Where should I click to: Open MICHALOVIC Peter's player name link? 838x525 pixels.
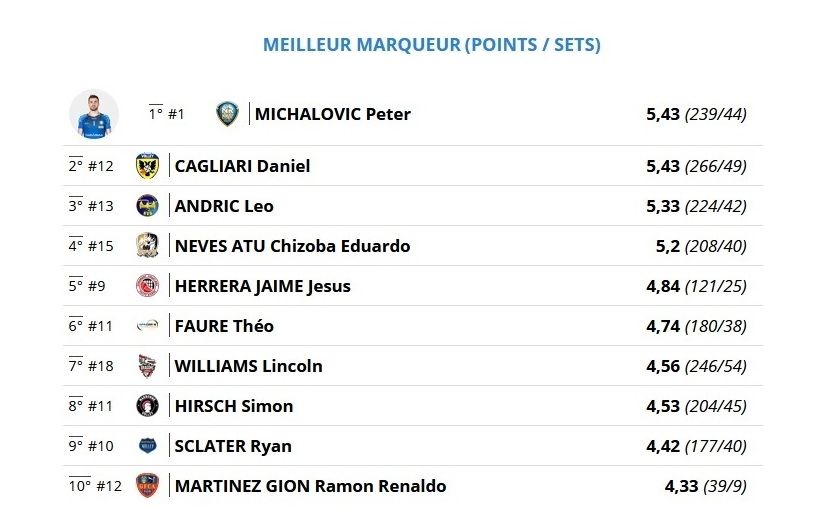point(332,114)
